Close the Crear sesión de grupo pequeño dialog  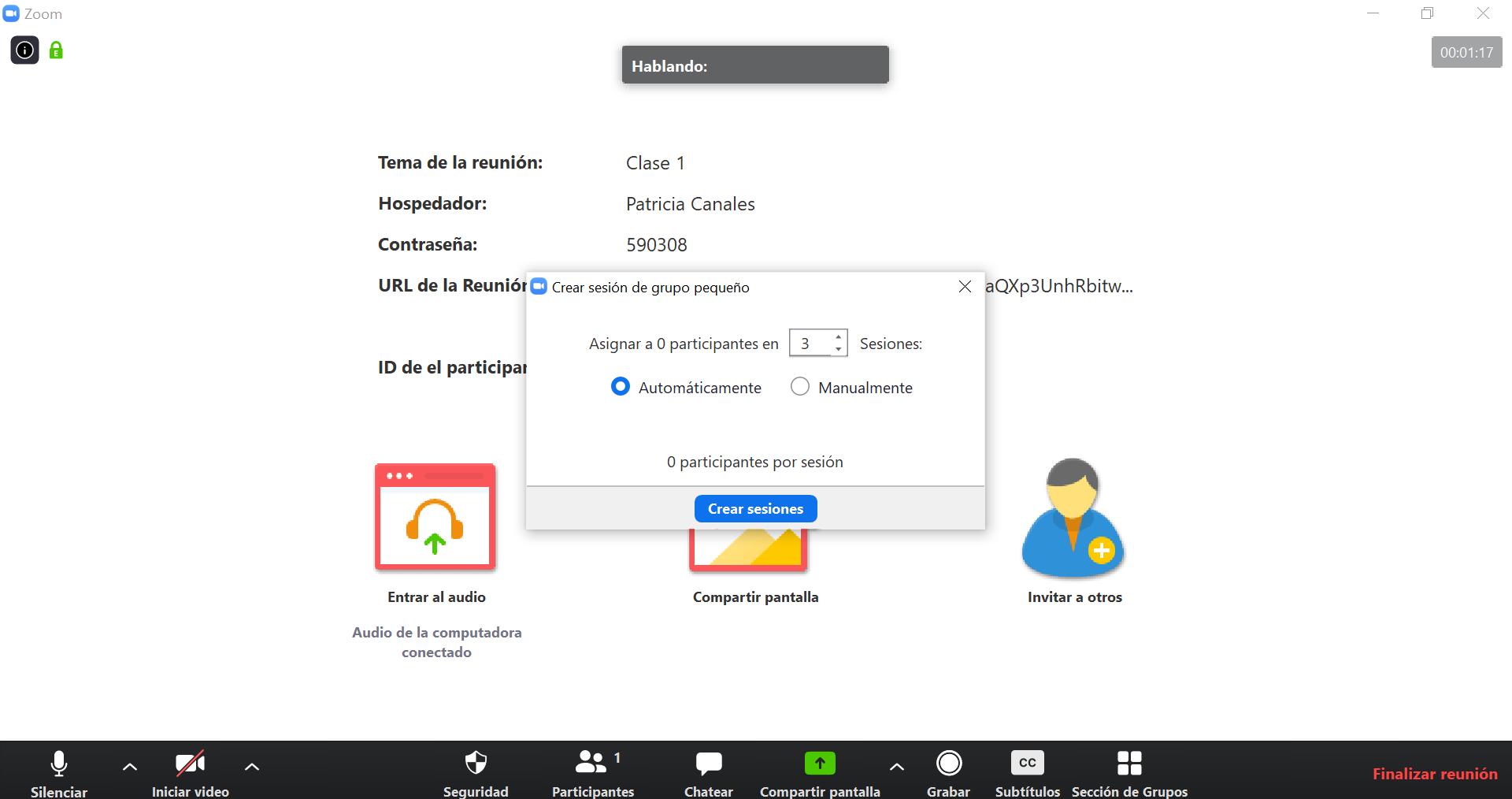(x=965, y=287)
